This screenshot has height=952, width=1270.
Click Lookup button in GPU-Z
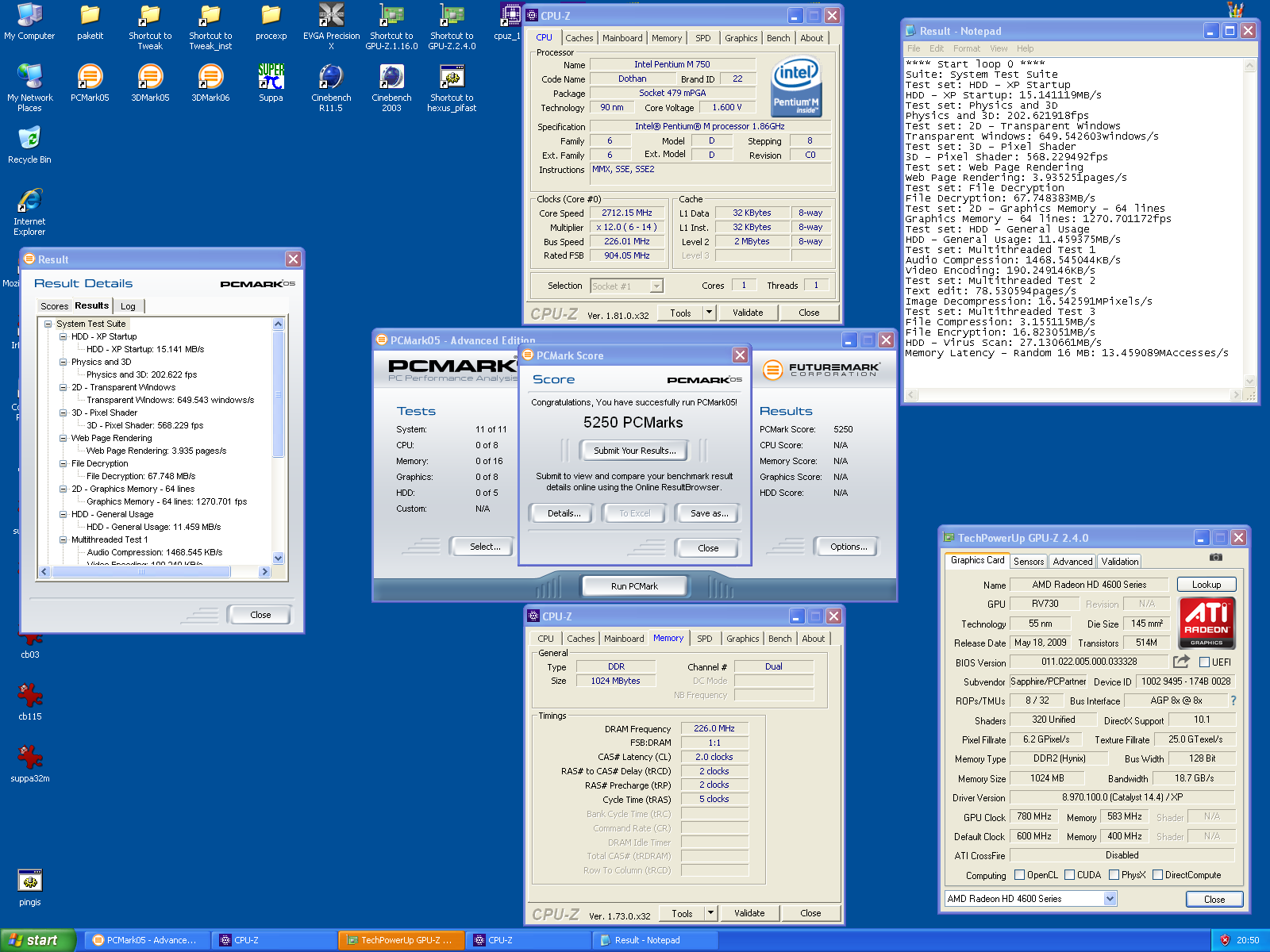(1206, 585)
